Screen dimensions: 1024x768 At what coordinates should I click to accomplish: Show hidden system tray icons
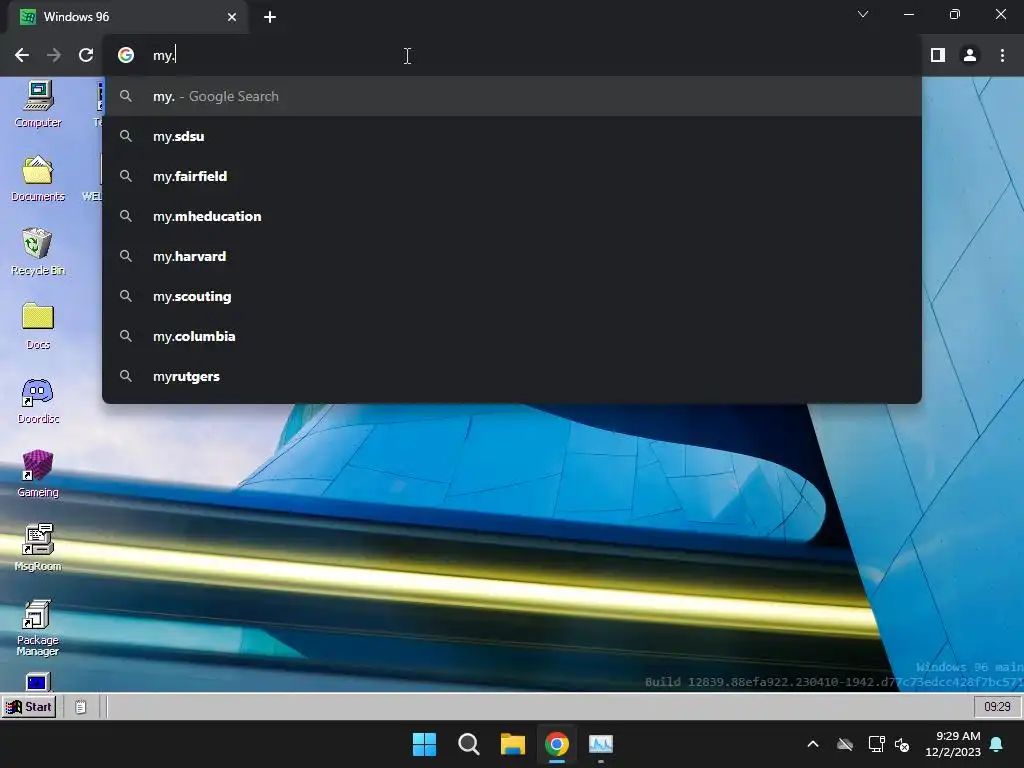click(x=813, y=744)
